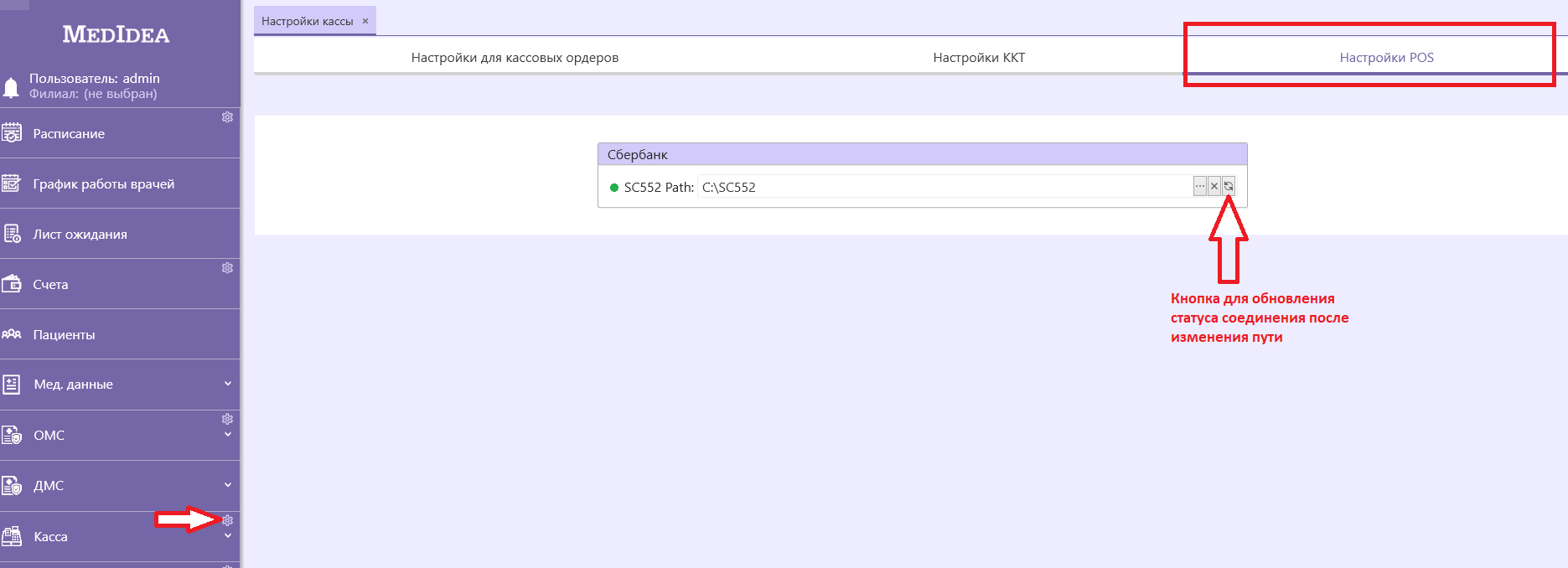The height and width of the screenshot is (568, 1568).
Task: Open Расписание from the sidebar
Action: [120, 133]
